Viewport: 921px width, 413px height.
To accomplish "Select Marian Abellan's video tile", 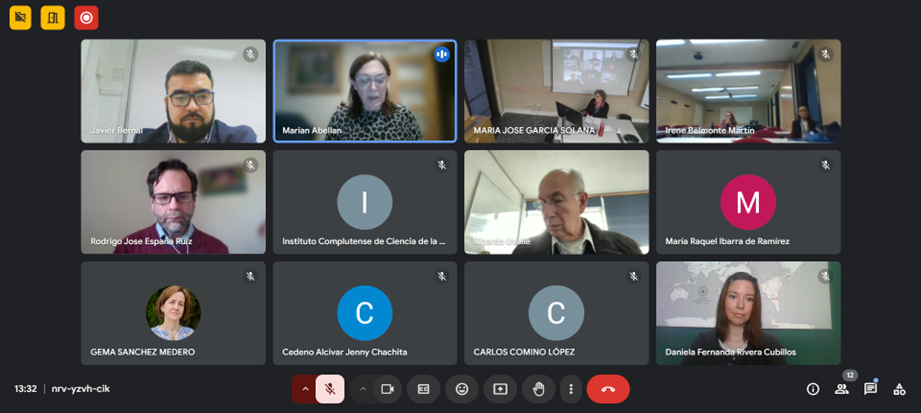I will pos(365,91).
